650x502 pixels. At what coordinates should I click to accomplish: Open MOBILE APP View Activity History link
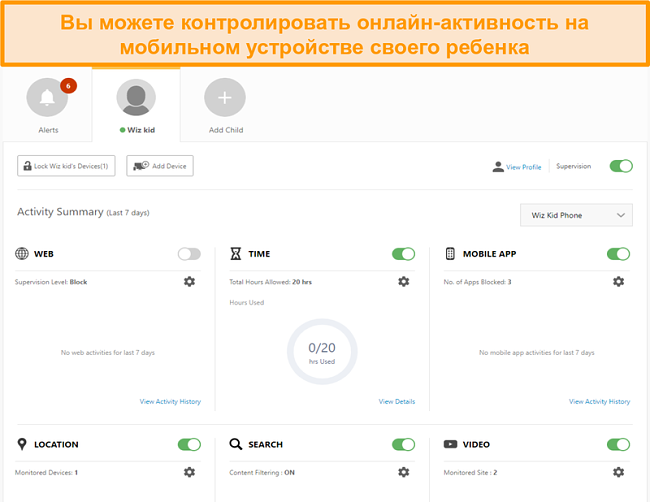click(599, 401)
